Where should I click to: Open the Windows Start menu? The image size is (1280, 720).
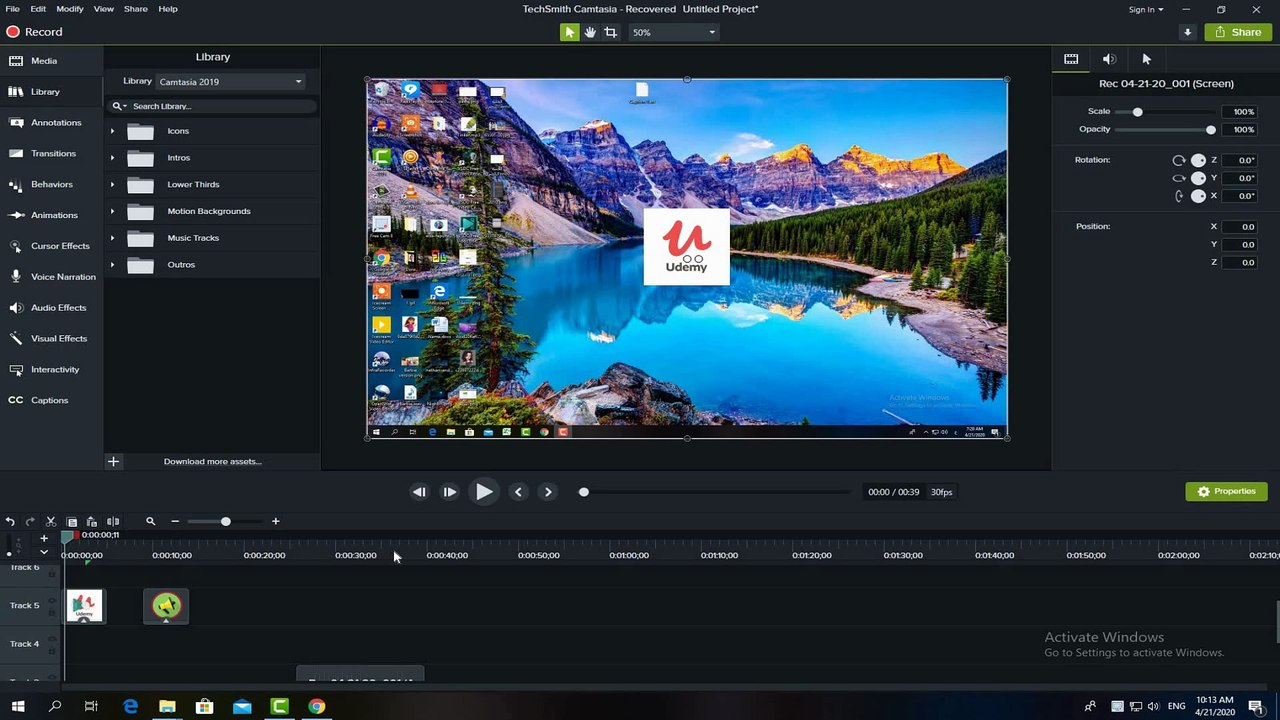pyautogui.click(x=18, y=707)
